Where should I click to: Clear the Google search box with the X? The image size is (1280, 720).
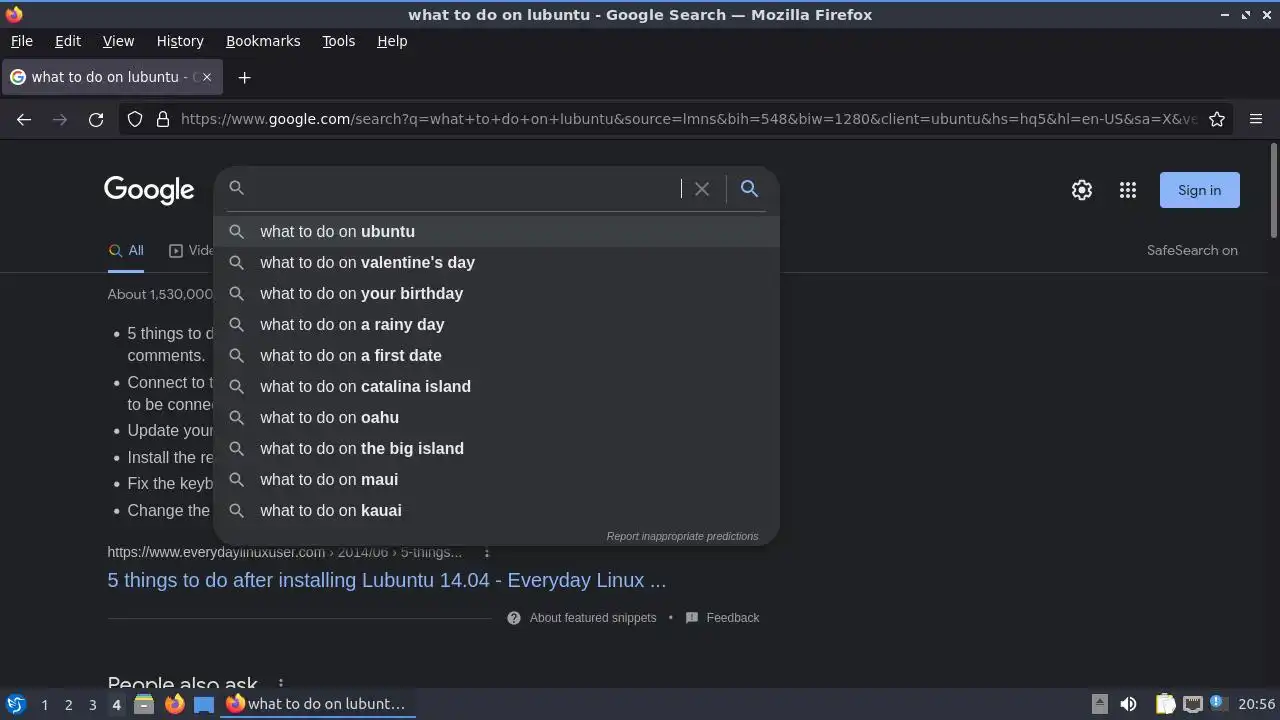click(x=702, y=189)
